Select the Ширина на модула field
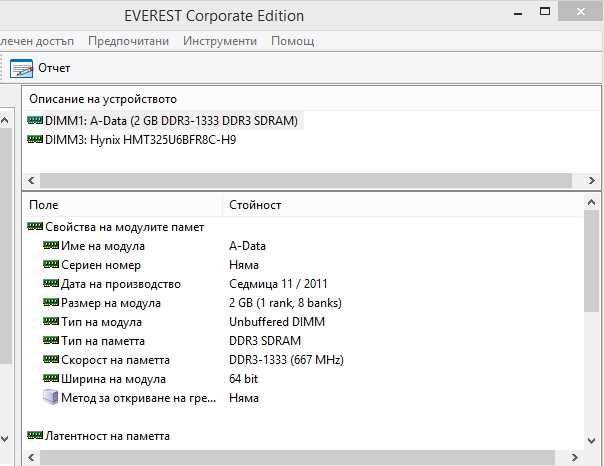 tap(113, 379)
